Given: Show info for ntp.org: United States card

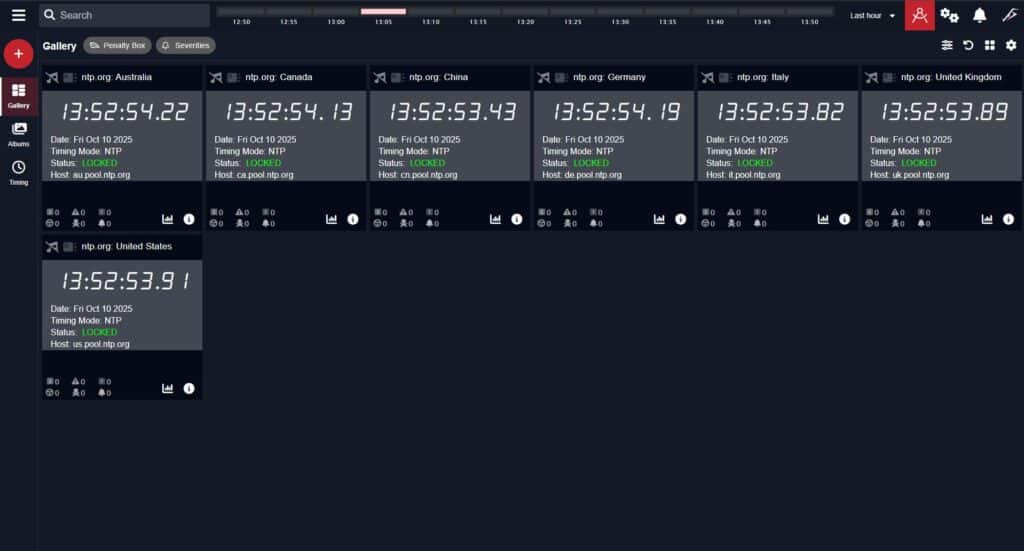Looking at the screenshot, I should (x=189, y=388).
